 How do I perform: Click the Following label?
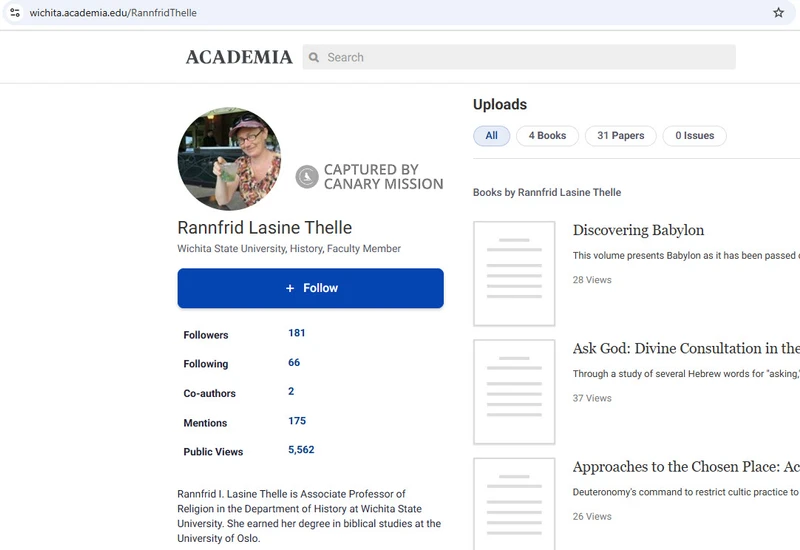pyautogui.click(x=206, y=364)
